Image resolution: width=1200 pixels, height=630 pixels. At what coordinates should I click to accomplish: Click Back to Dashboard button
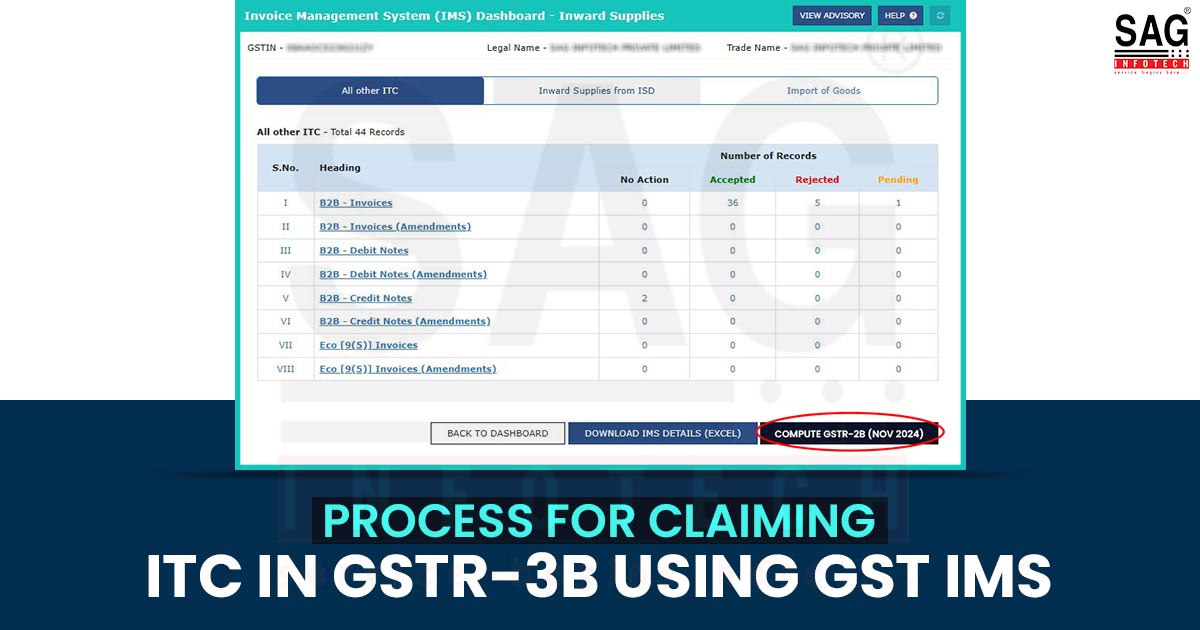pos(497,433)
